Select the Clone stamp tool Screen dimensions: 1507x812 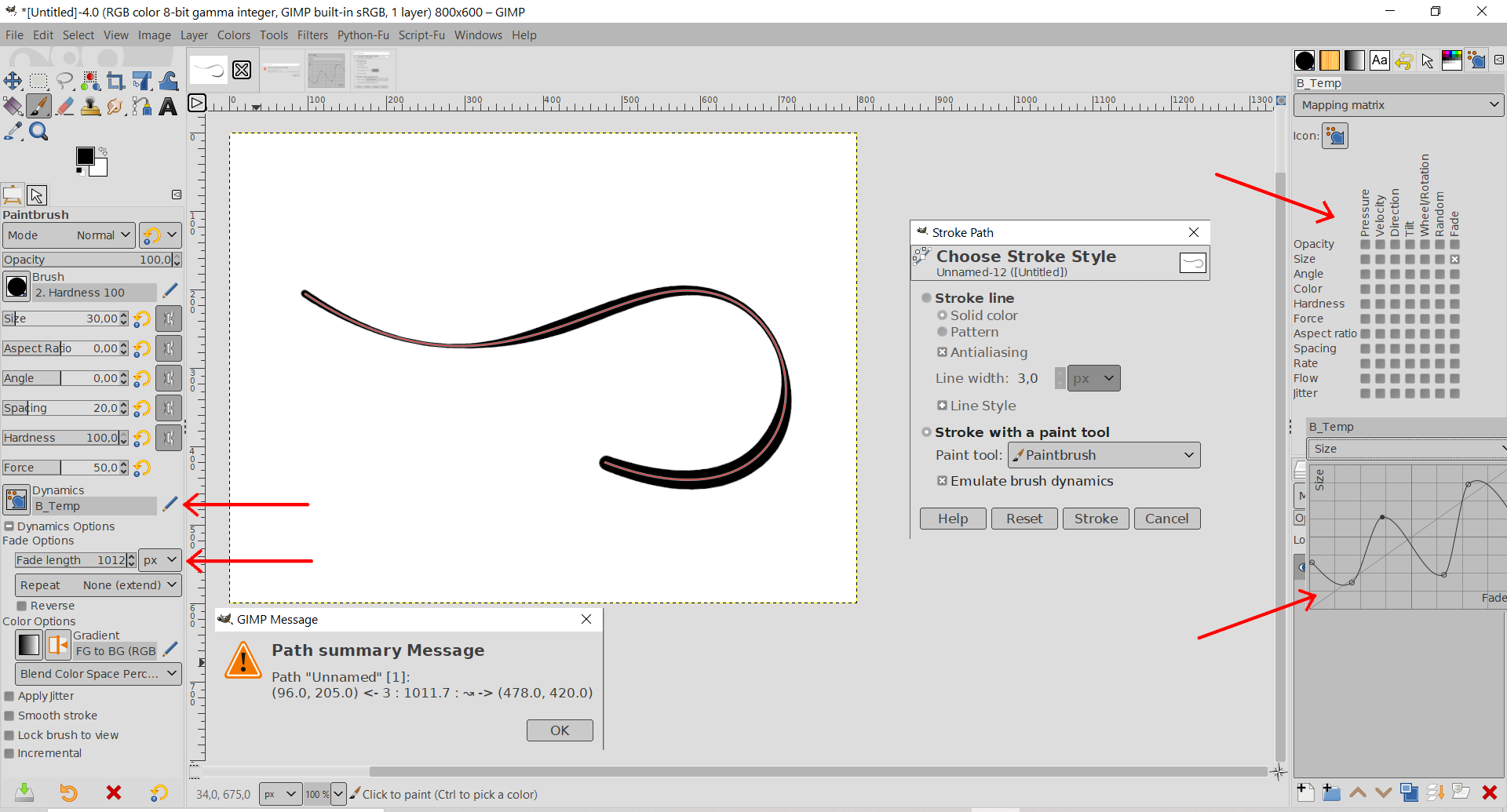(x=90, y=107)
